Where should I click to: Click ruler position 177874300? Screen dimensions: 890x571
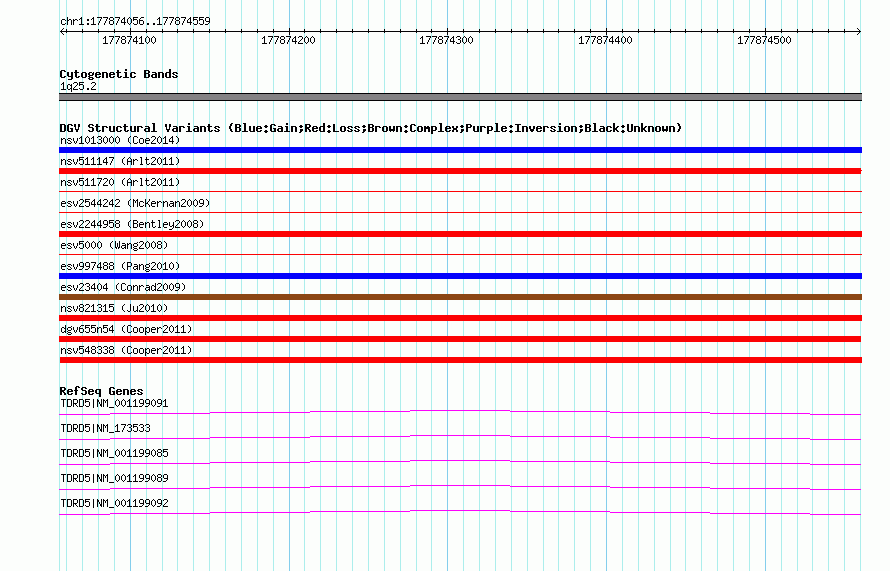tap(446, 40)
